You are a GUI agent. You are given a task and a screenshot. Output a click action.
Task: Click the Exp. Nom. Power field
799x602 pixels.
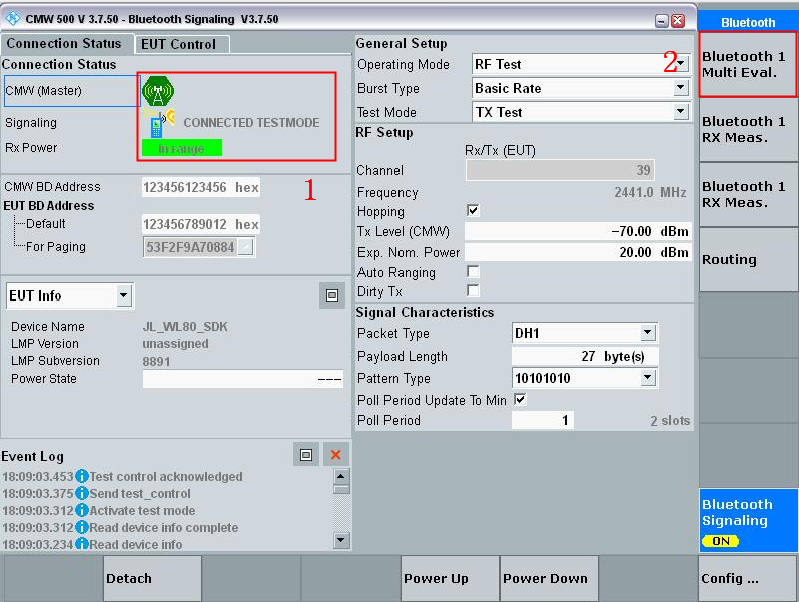point(578,252)
